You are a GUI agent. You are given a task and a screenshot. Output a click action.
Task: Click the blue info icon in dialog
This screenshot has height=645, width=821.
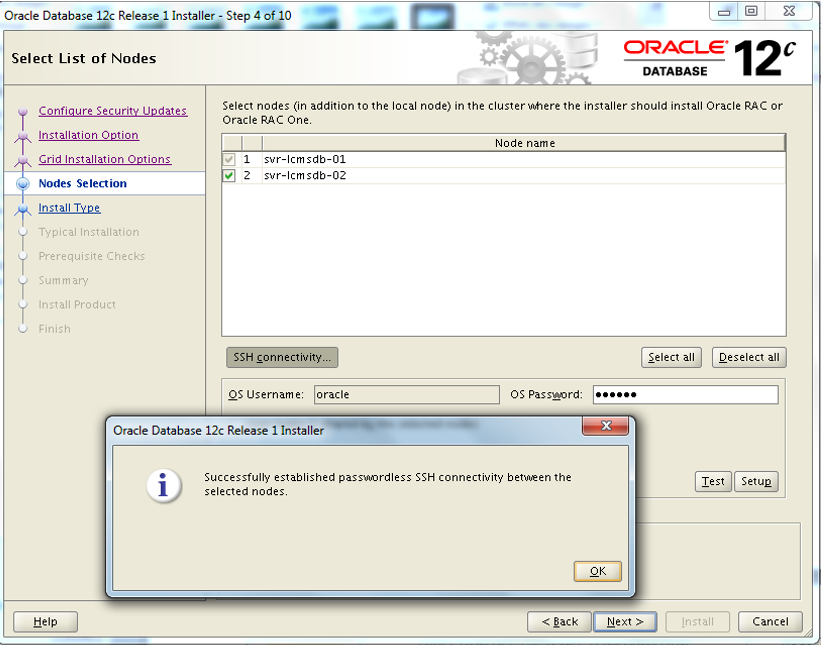(x=163, y=485)
